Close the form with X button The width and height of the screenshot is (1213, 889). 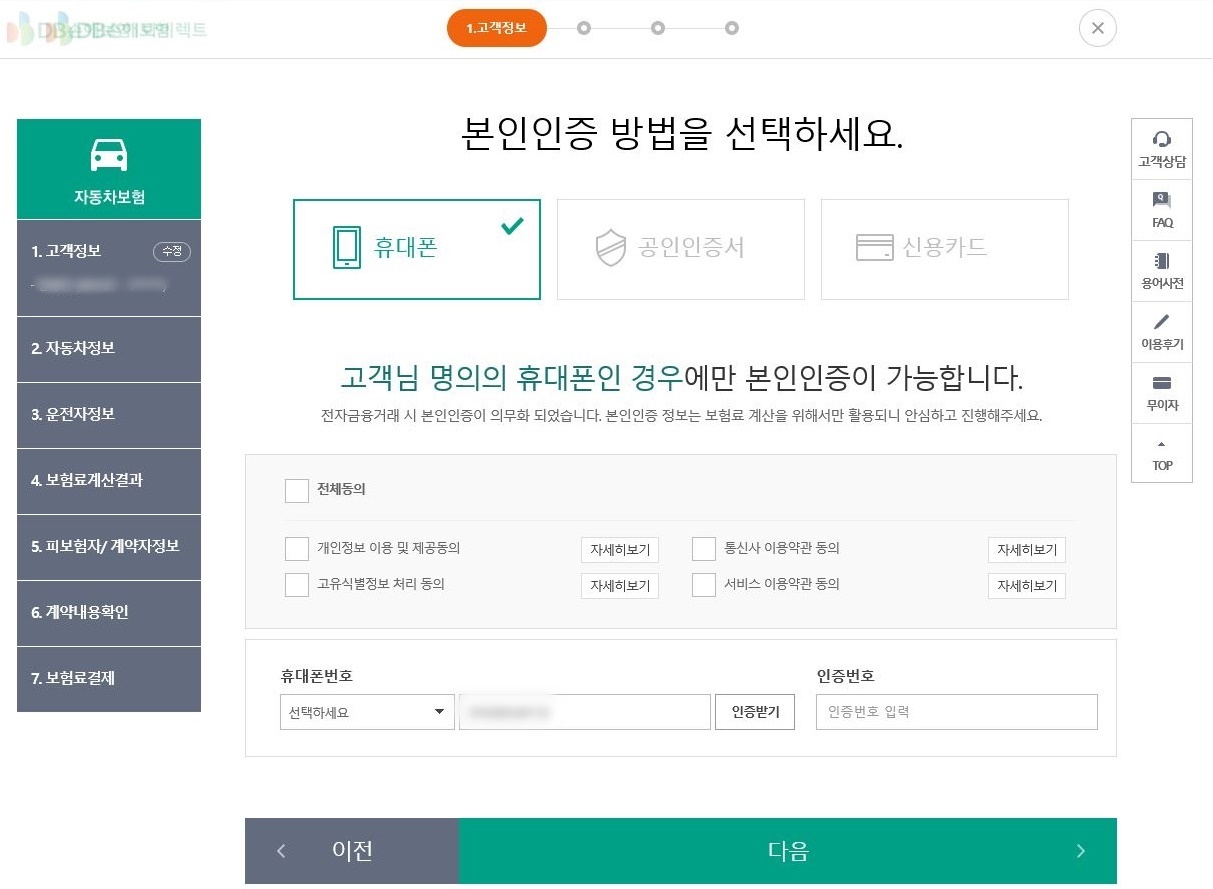pyautogui.click(x=1098, y=28)
